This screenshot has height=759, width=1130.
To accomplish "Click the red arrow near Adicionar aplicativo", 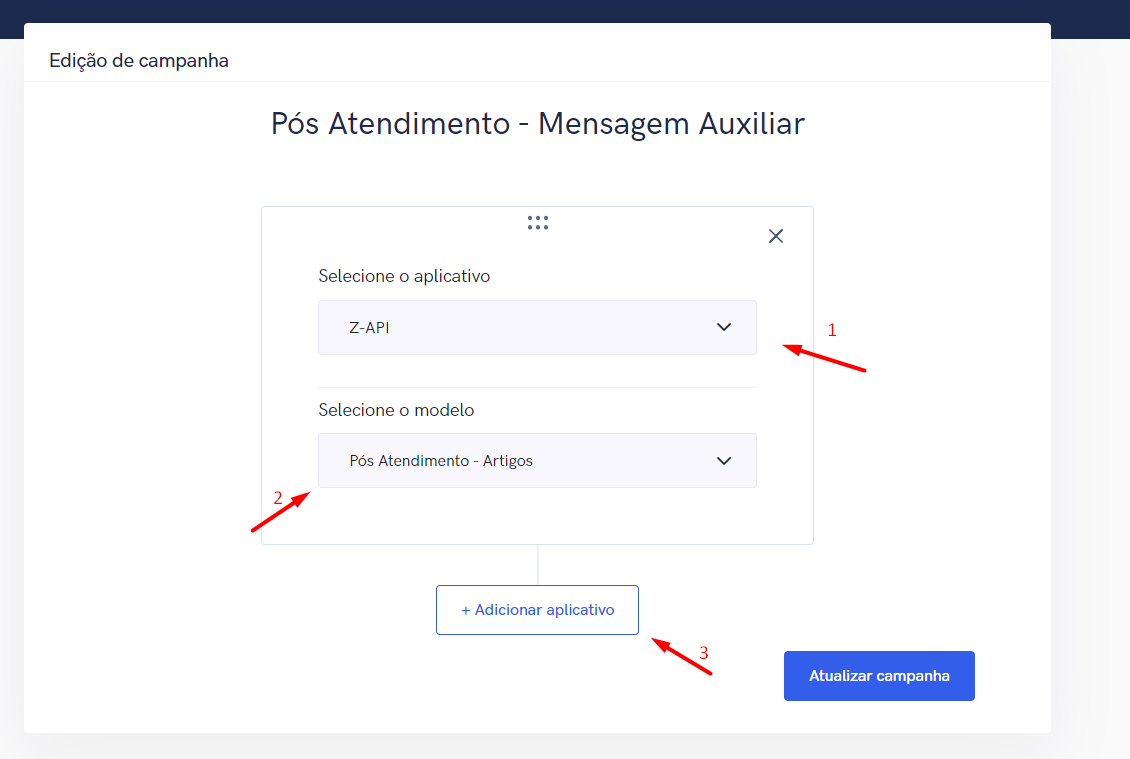I will [681, 656].
